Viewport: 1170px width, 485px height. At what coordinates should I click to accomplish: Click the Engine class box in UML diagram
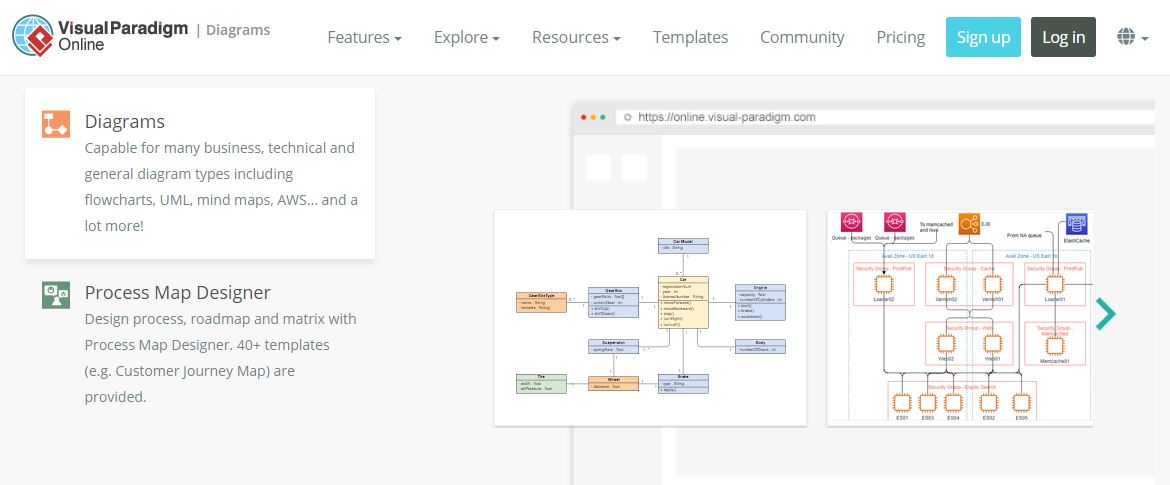(x=760, y=302)
